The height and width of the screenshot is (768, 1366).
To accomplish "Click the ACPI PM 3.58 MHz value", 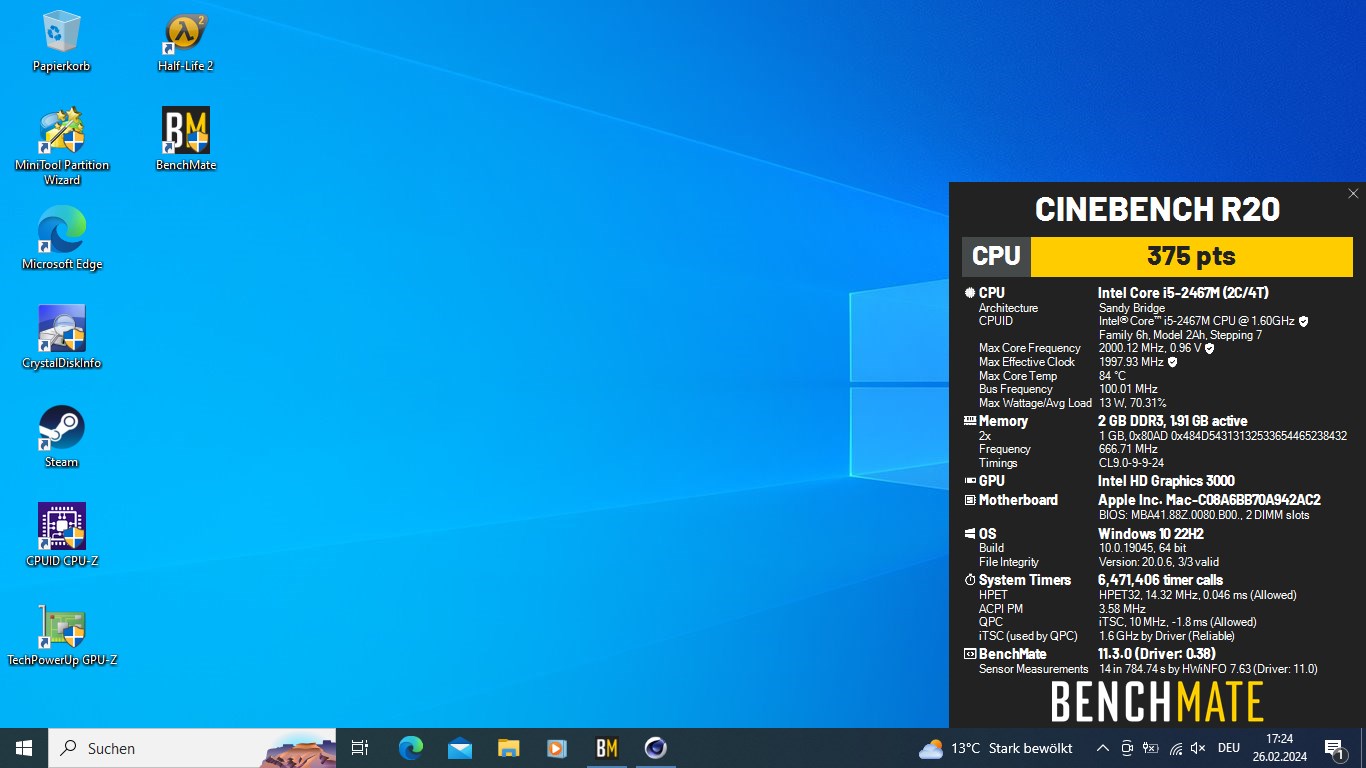I will (x=1122, y=608).
